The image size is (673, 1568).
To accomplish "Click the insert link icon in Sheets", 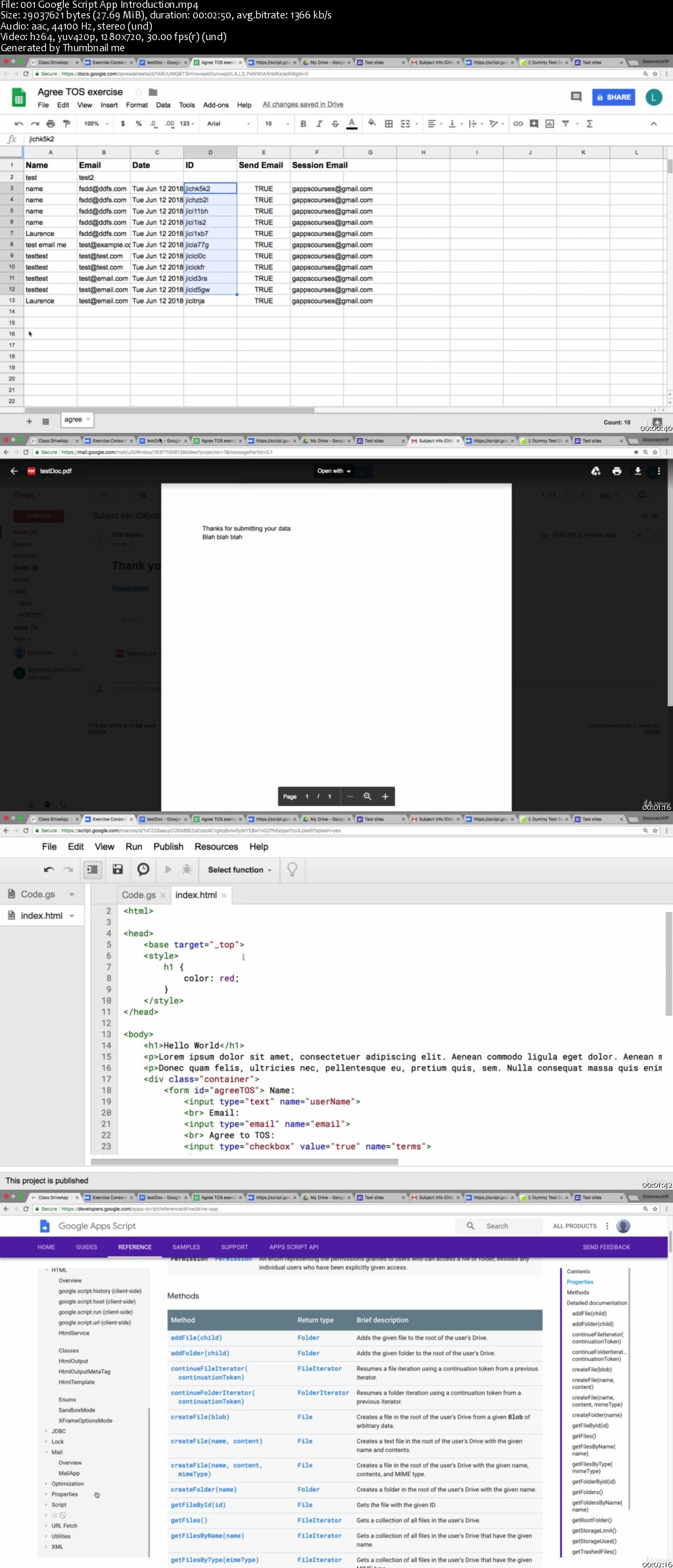I will [518, 123].
